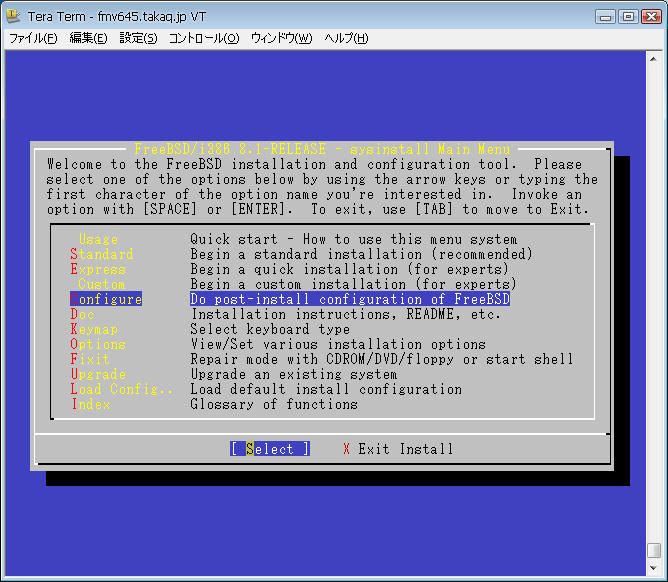Pick the Express installation entry

point(98,270)
